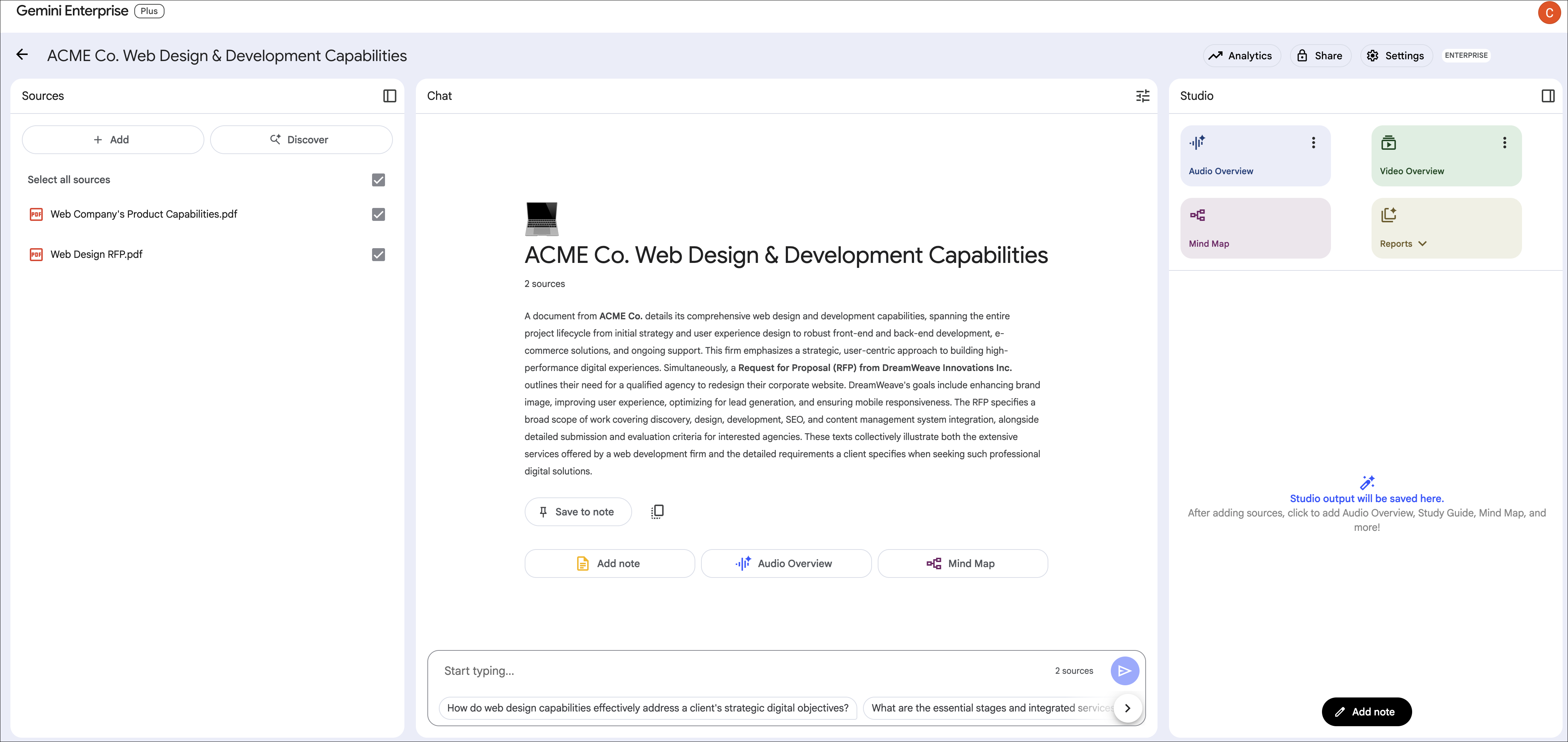
Task: Open Mind Map card in Studio
Action: pos(1255,228)
